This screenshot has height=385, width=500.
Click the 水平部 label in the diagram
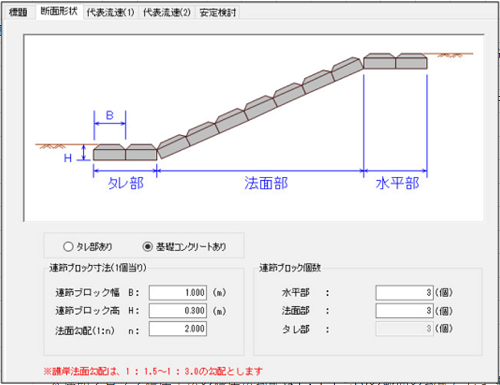(x=397, y=183)
